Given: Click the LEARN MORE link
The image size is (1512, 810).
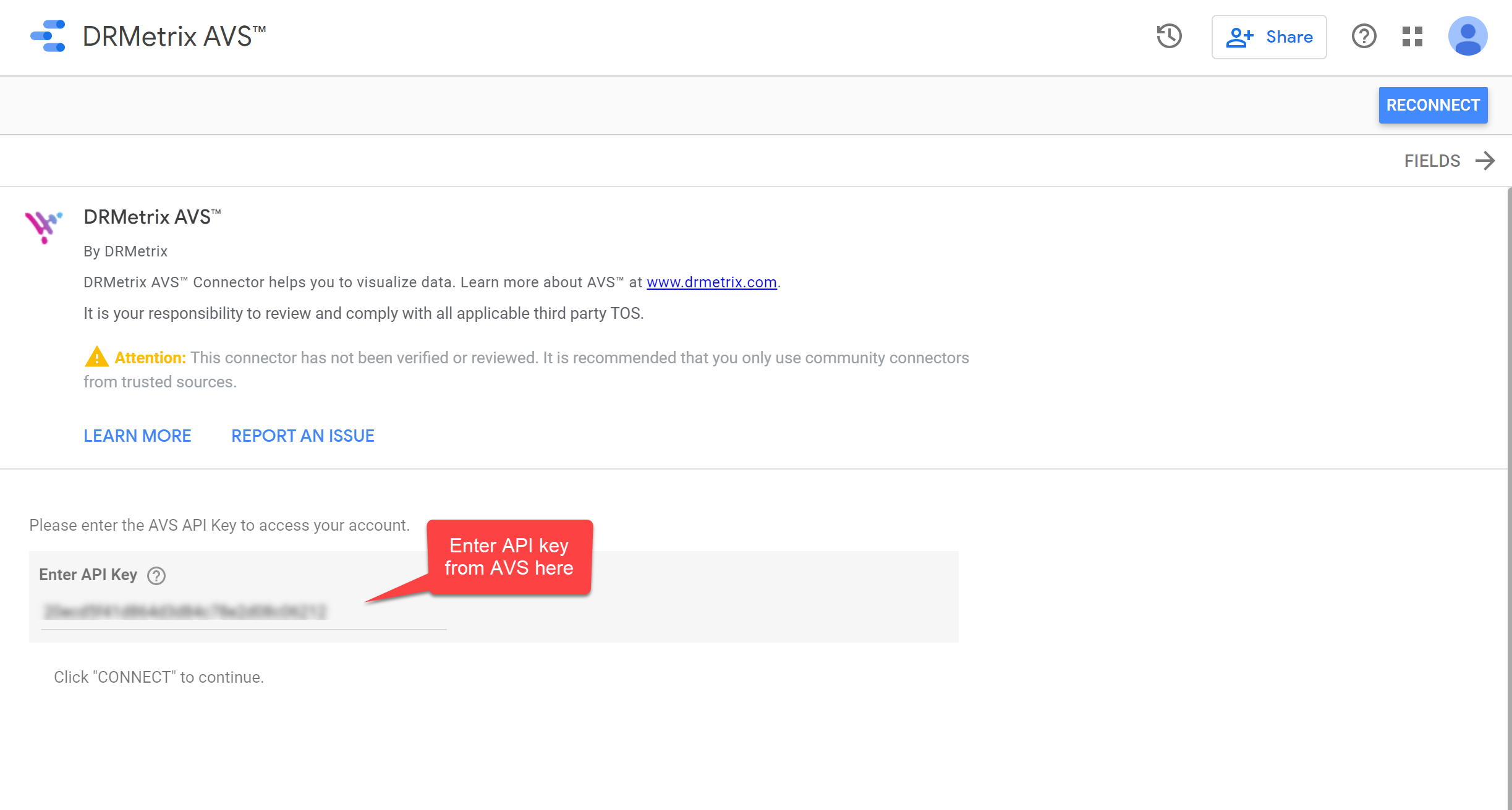Looking at the screenshot, I should click(x=137, y=436).
